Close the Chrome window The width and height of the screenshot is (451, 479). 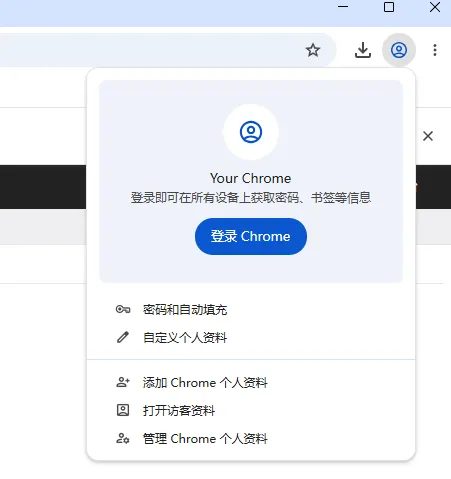[x=435, y=7]
